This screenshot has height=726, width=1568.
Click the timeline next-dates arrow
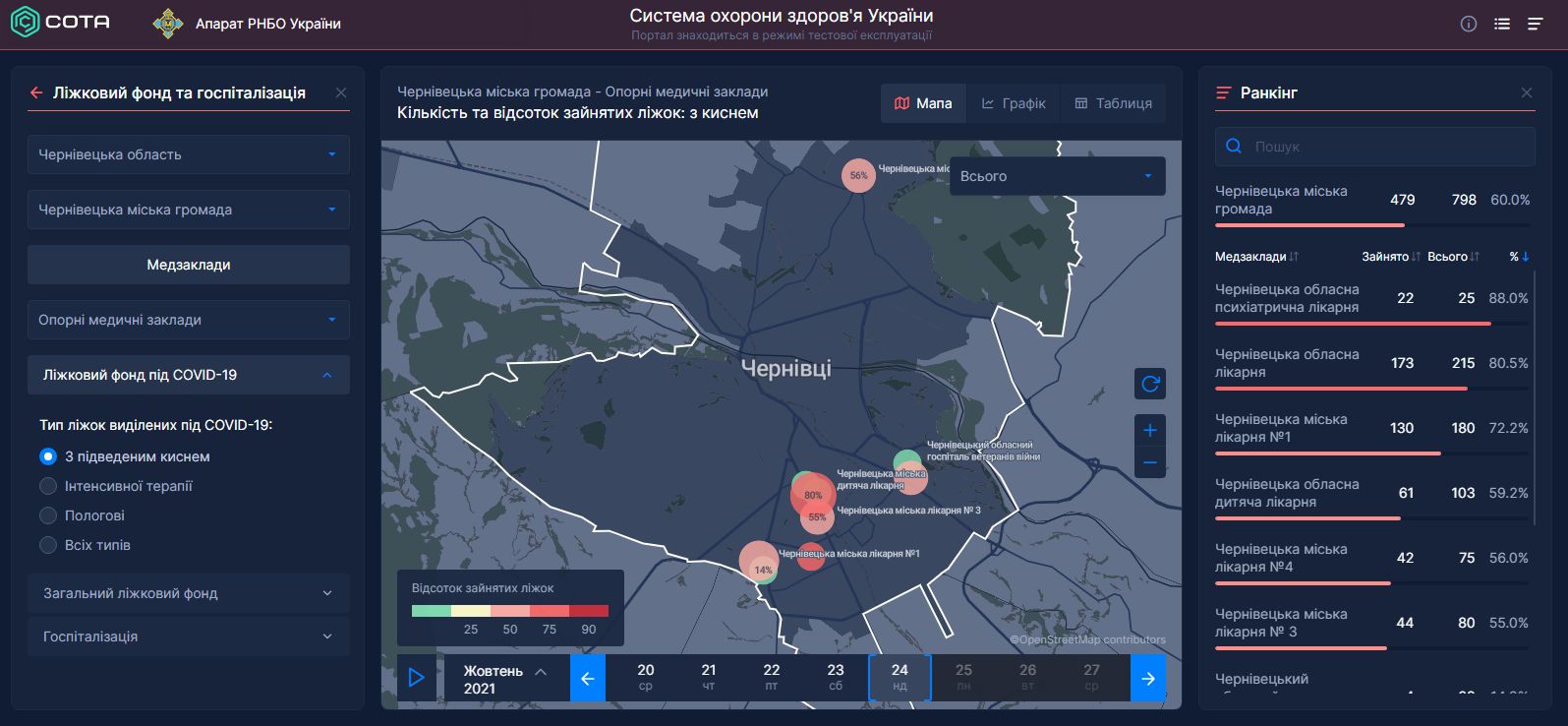click(x=1147, y=678)
